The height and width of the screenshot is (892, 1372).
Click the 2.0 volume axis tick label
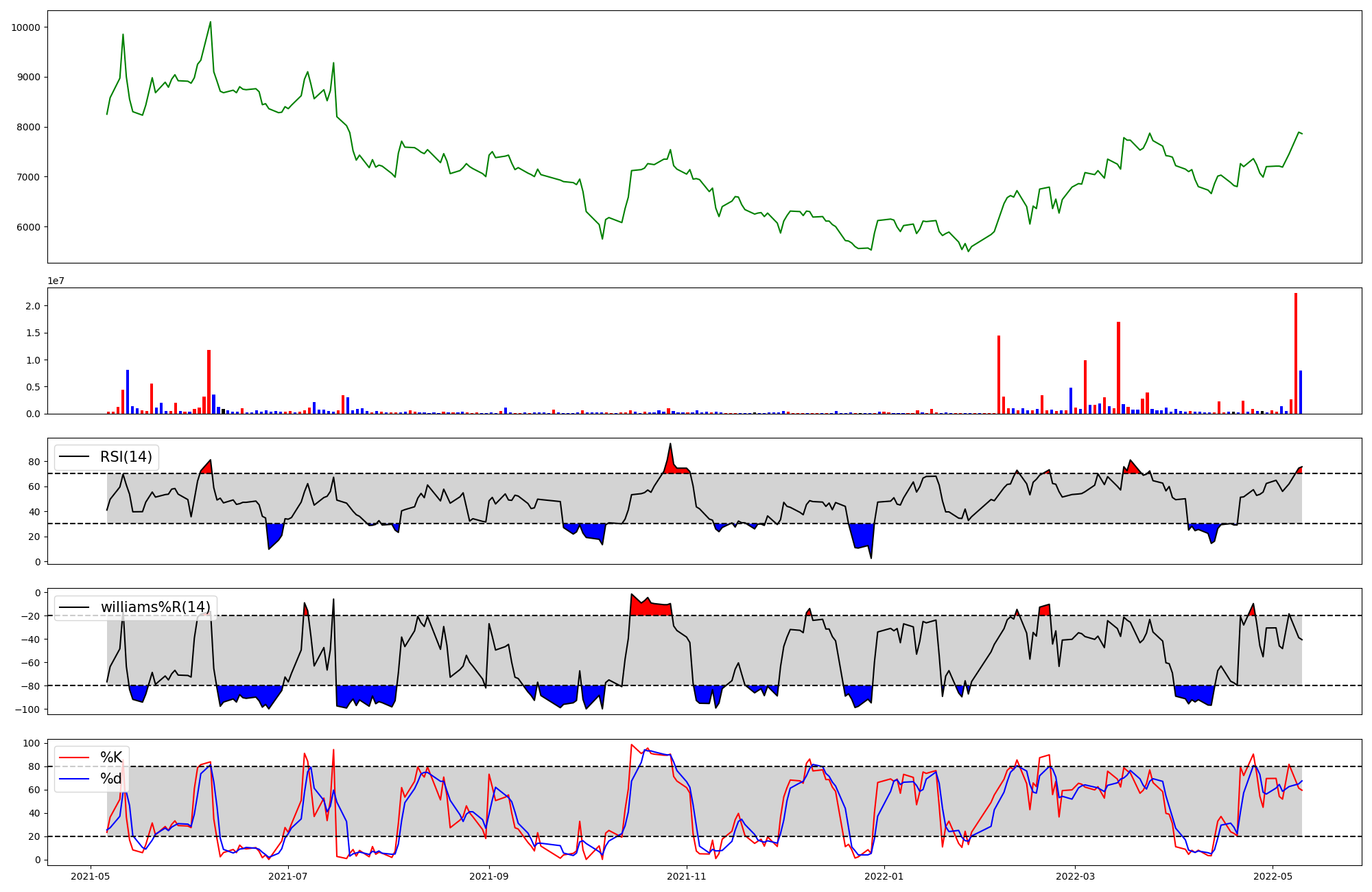(x=33, y=306)
